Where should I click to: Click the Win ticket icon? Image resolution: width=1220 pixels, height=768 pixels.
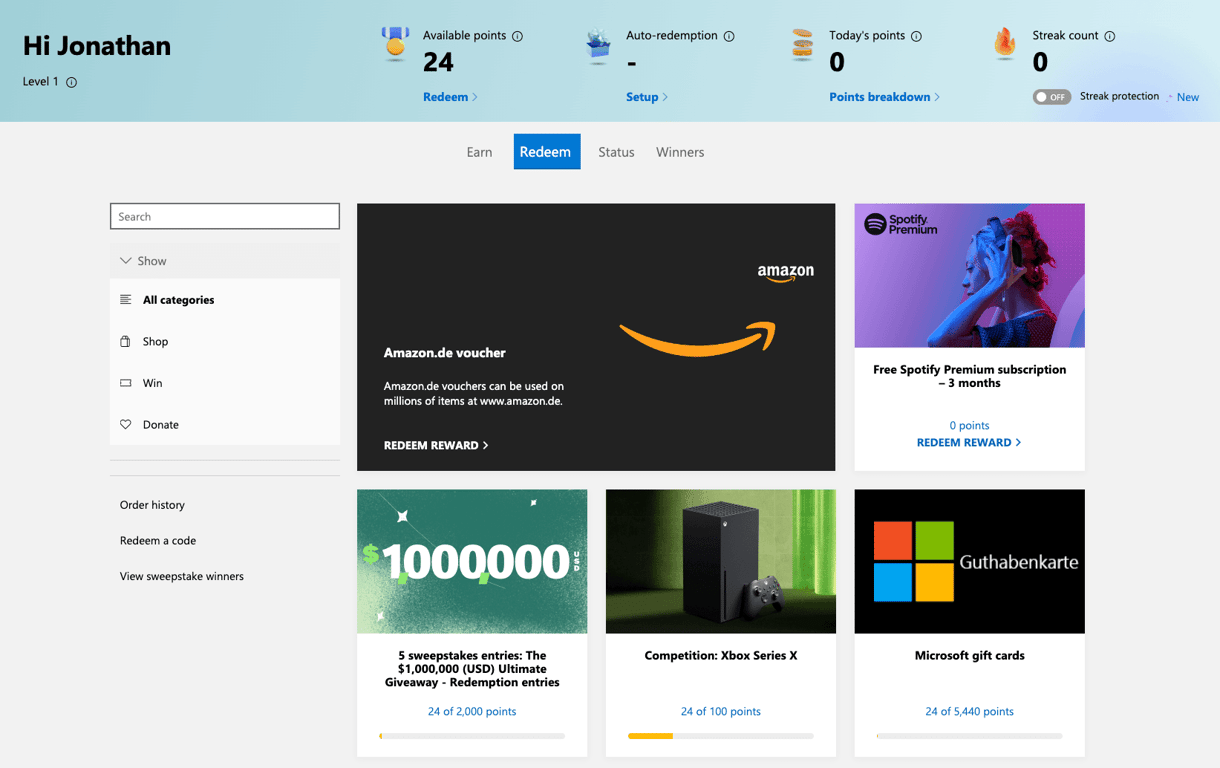[x=126, y=383]
